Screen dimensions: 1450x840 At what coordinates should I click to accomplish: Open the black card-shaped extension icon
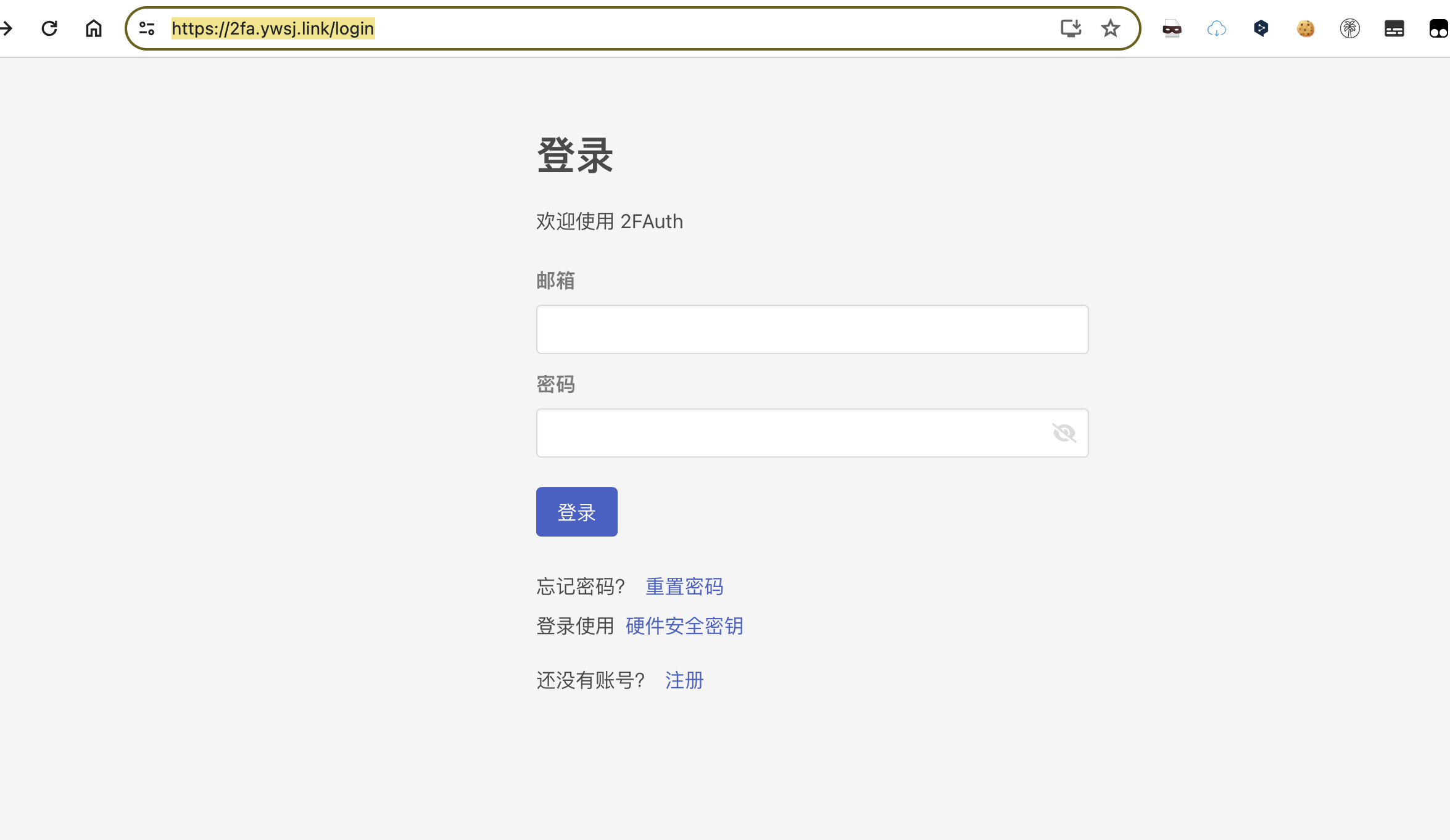1394,28
